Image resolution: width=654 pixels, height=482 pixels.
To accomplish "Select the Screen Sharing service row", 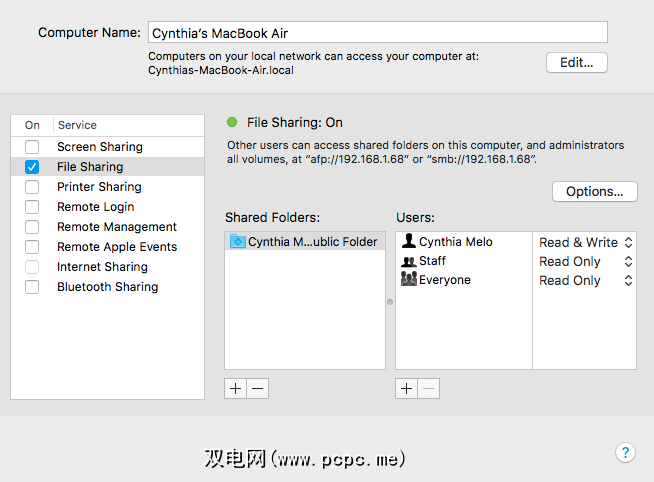I will click(x=108, y=147).
